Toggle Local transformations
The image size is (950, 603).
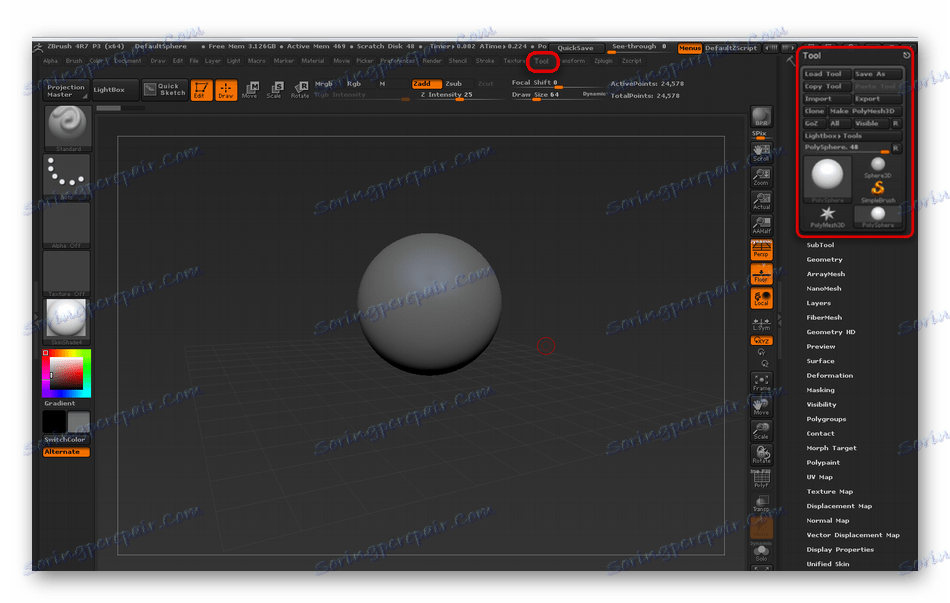pyautogui.click(x=762, y=298)
